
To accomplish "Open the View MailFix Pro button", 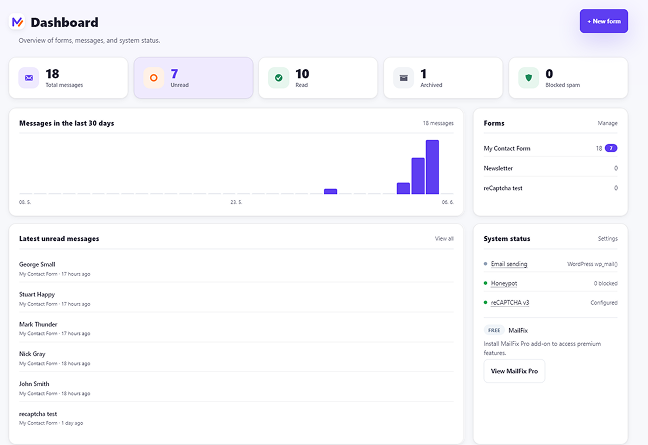I will pos(514,371).
